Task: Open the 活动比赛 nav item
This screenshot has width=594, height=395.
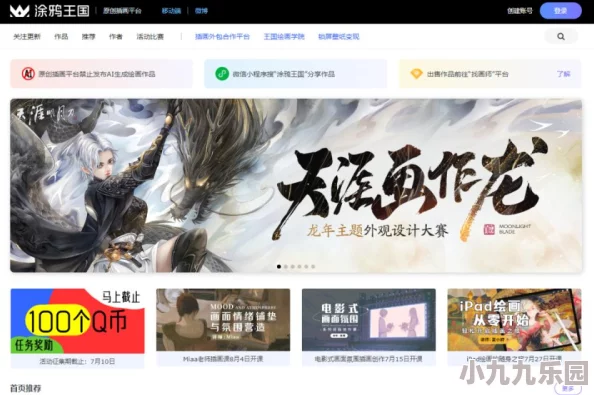Action: 150,37
